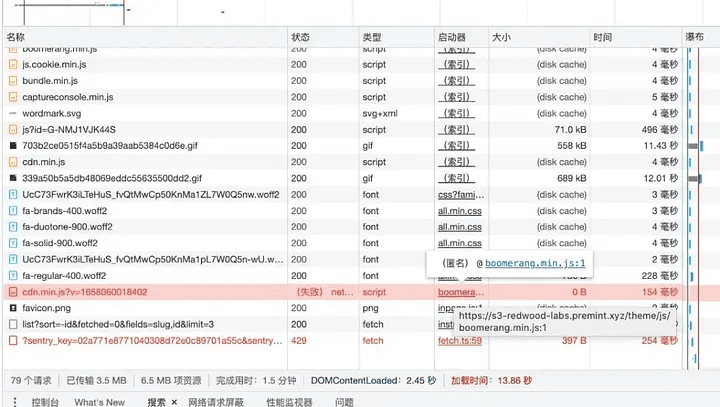Image resolution: width=720 pixels, height=407 pixels.
Task: Click the 558 kB size cell
Action: (x=572, y=146)
